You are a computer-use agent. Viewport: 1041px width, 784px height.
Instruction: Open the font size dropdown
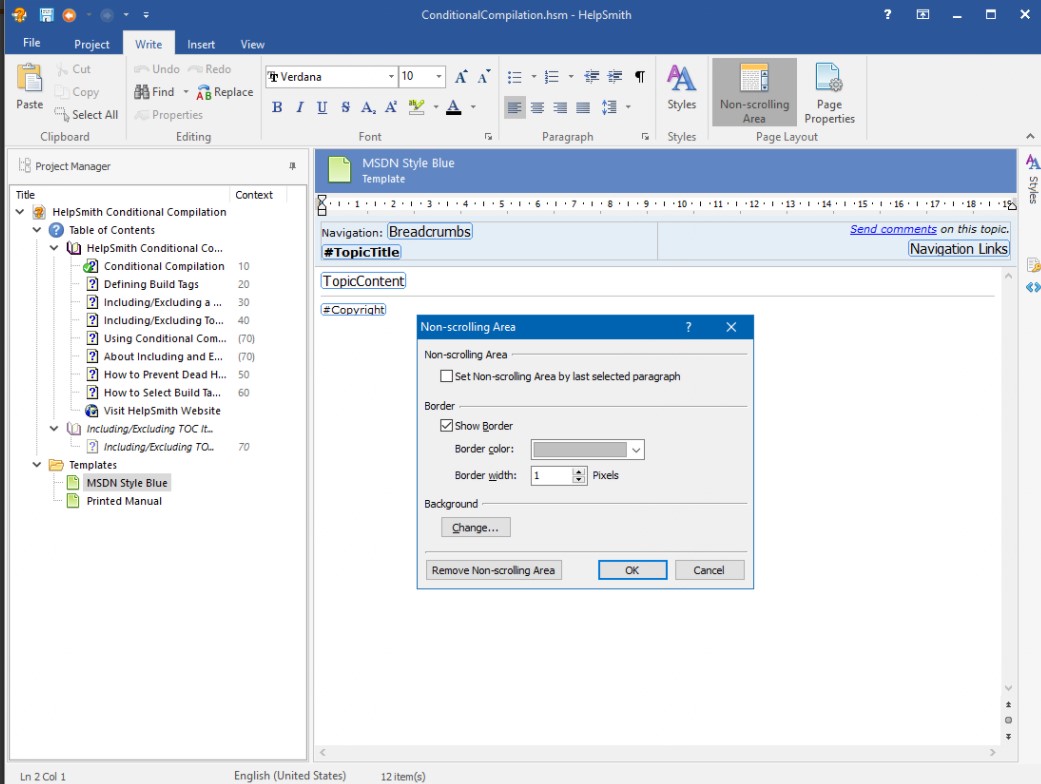coord(437,76)
